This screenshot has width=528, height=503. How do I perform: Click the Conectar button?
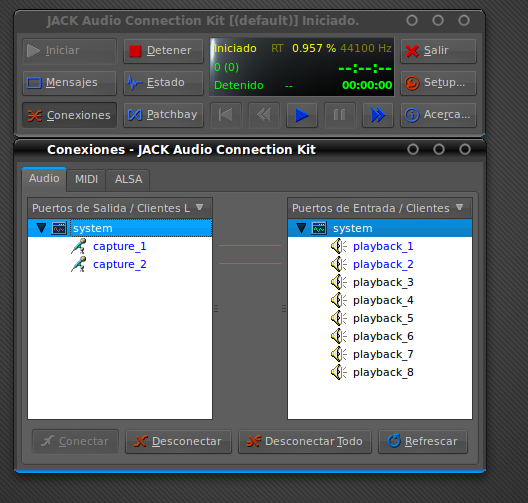(75, 441)
